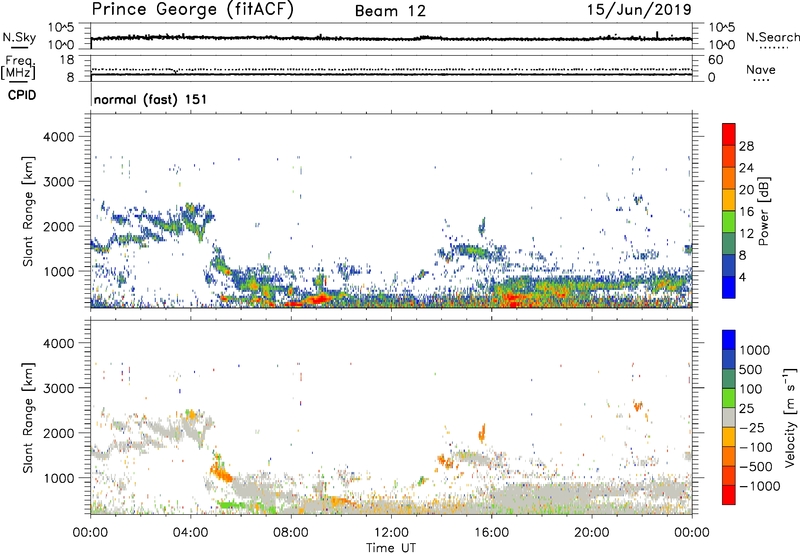Click the '12:00' time axis tick label
This screenshot has height=554, width=800.
[391, 533]
